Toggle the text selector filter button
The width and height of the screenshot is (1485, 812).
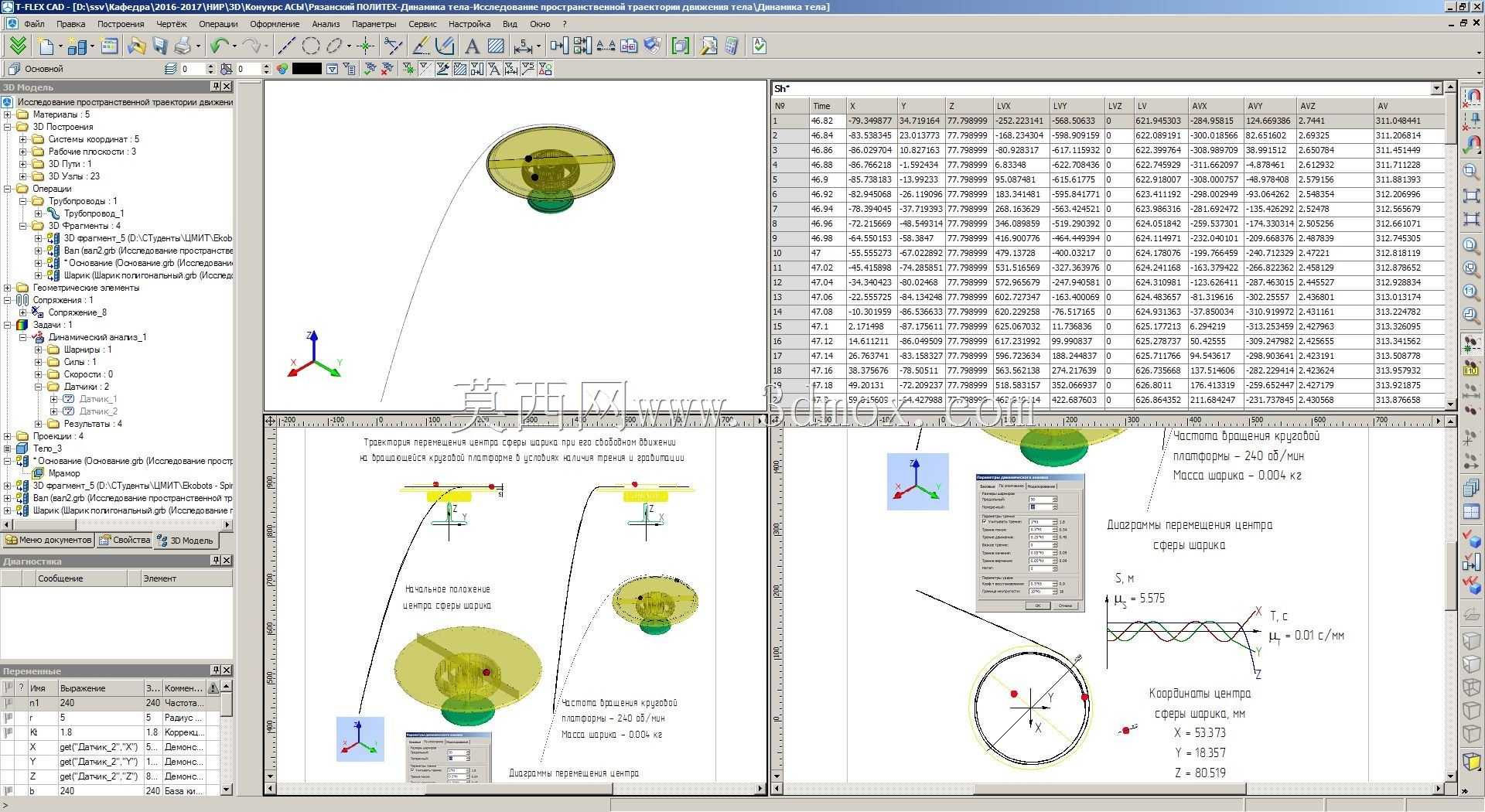point(494,69)
